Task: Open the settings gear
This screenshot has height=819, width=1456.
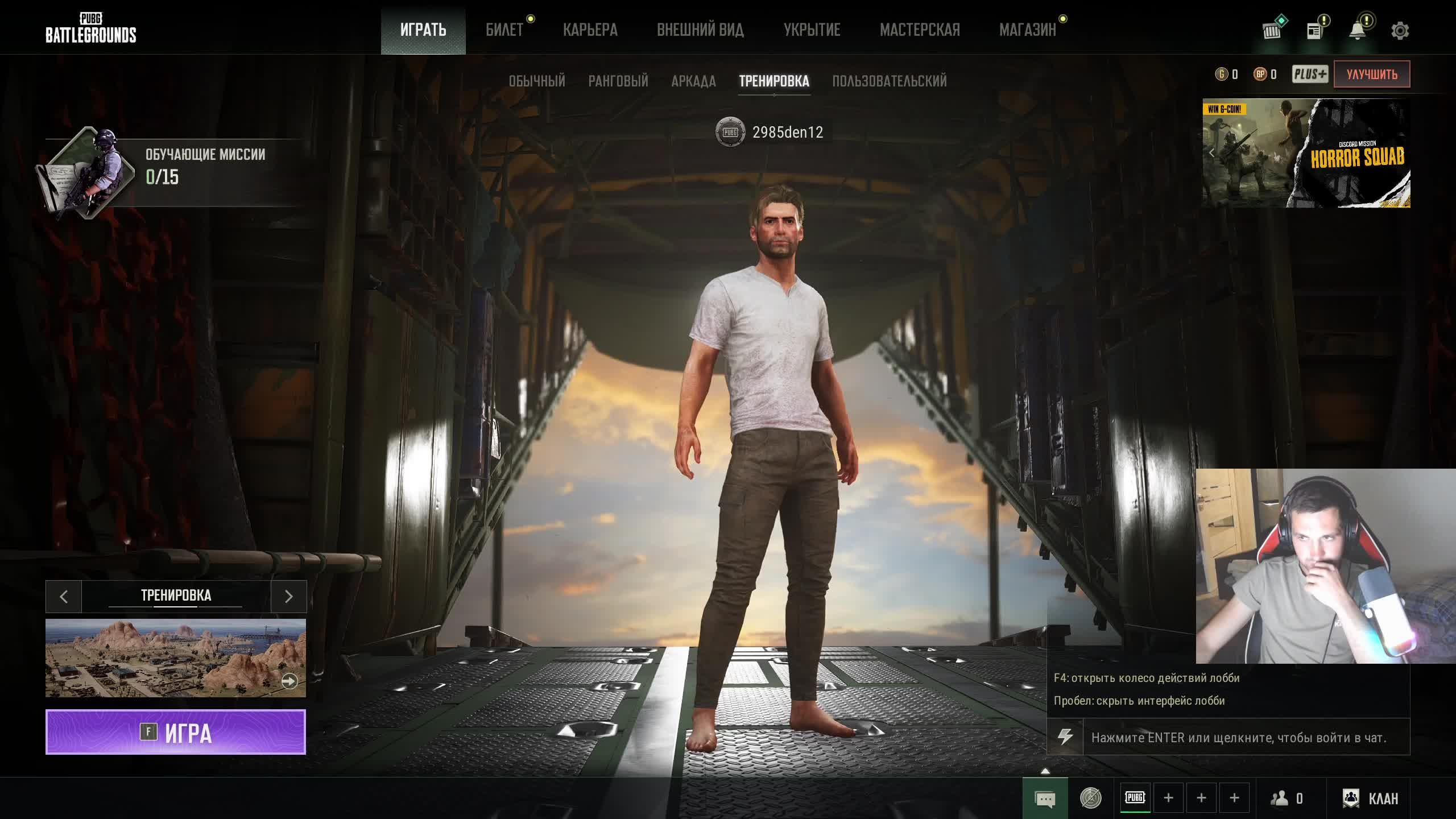Action: (x=1401, y=31)
